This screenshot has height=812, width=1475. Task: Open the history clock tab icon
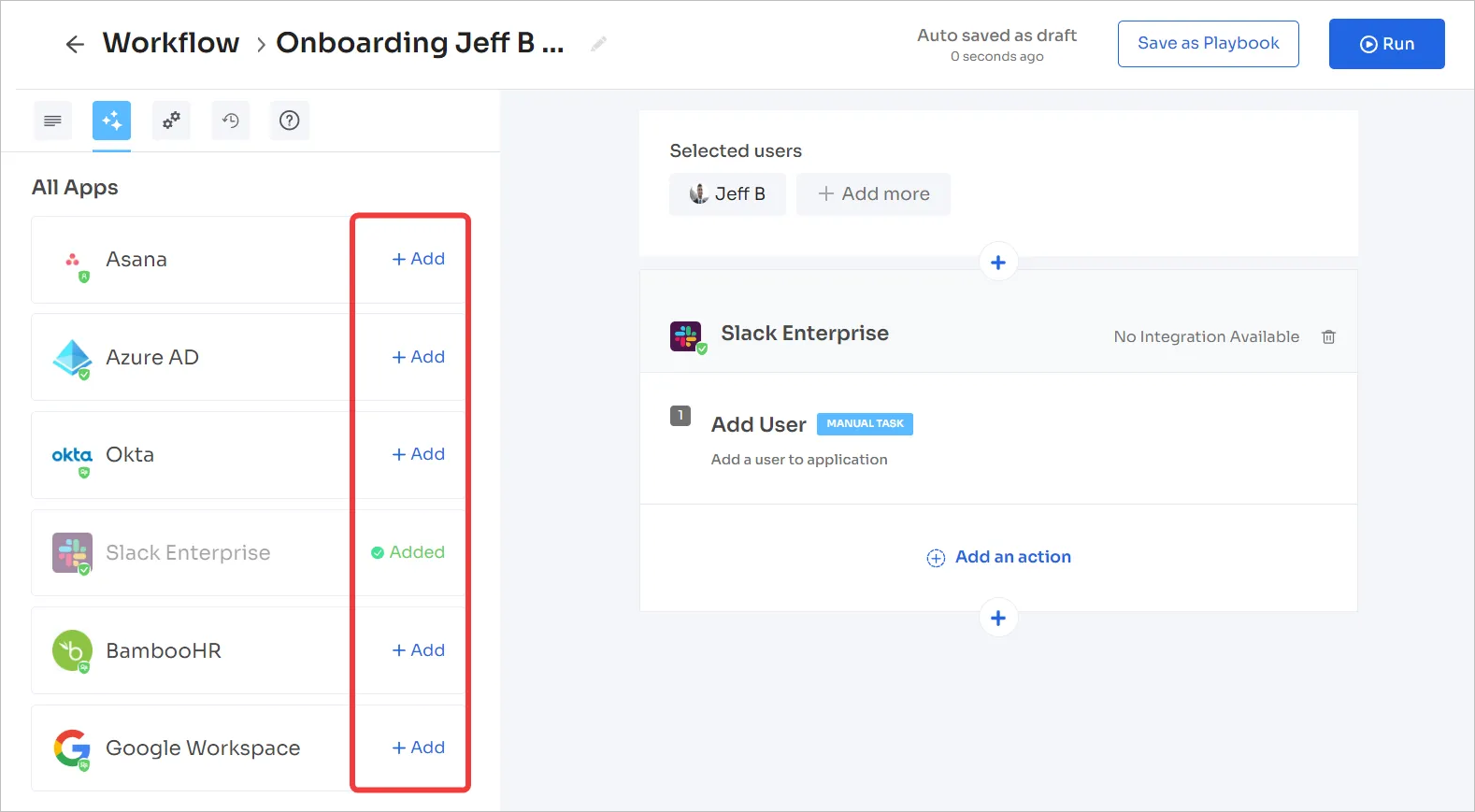click(230, 121)
